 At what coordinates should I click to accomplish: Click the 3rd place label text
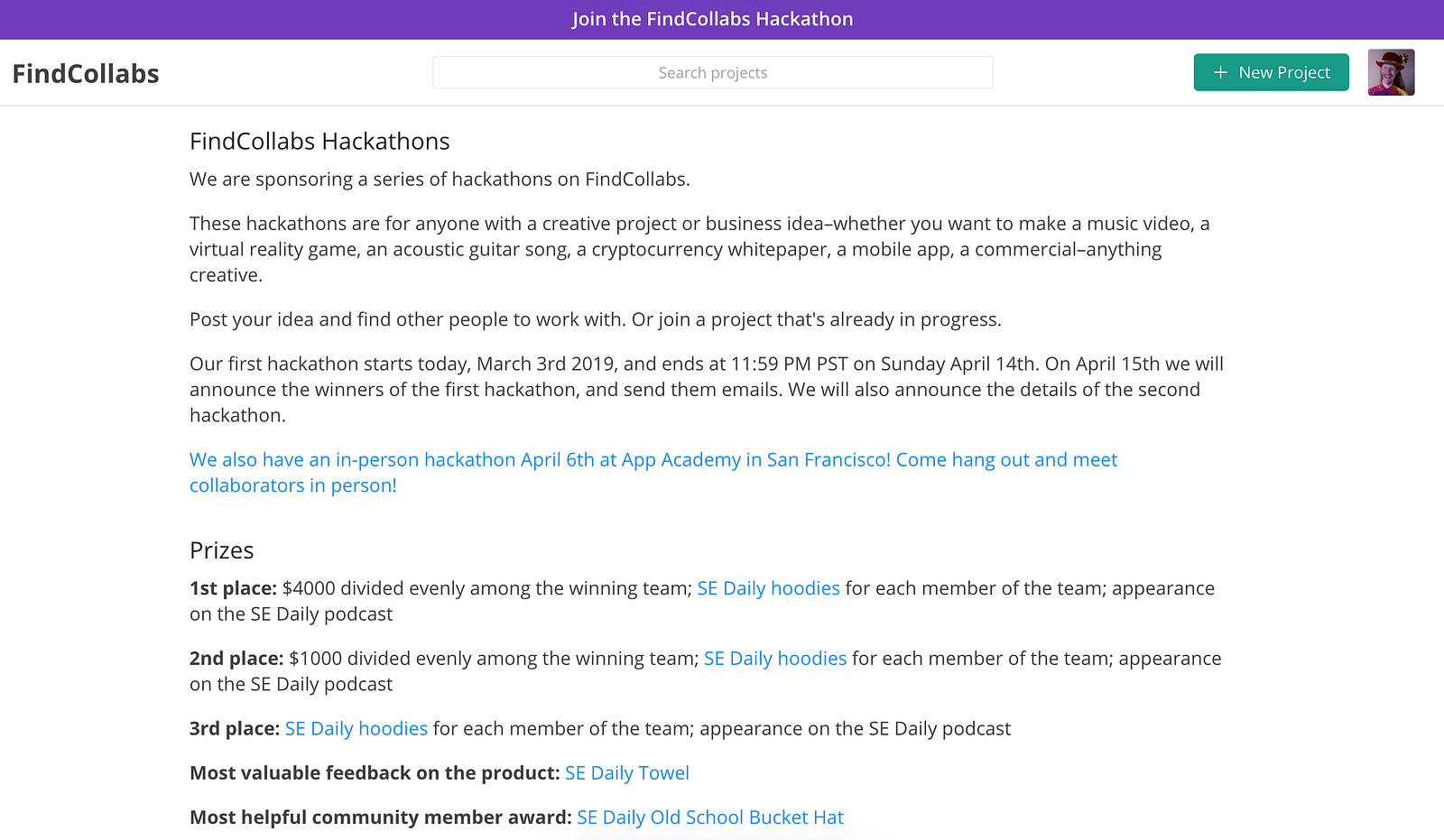[235, 729]
